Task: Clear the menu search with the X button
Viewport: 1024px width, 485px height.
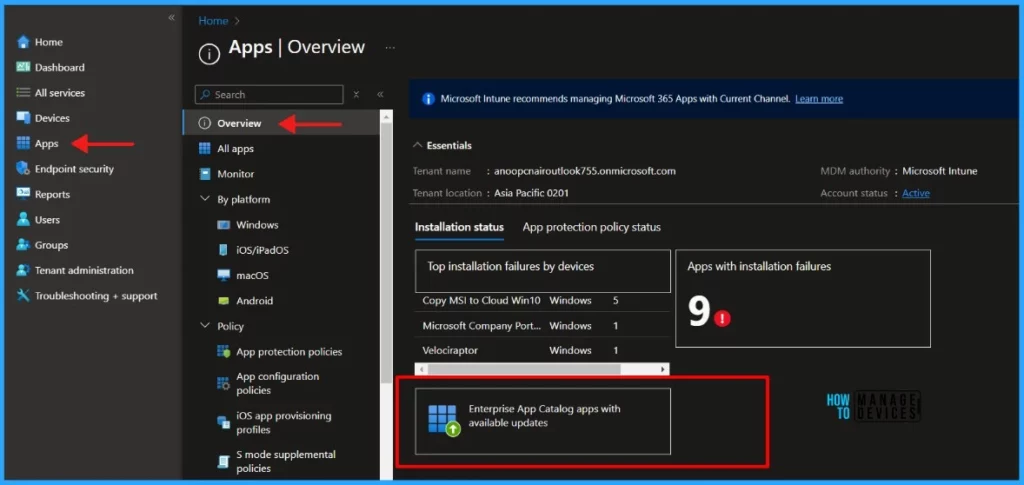Action: [357, 95]
